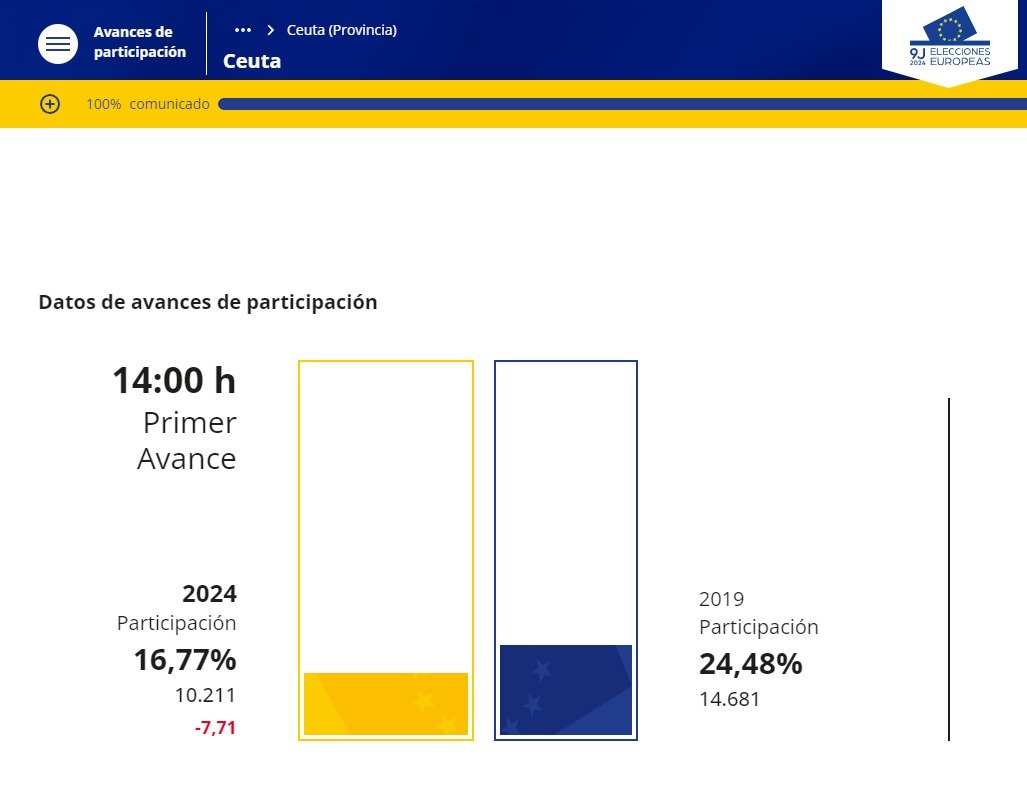
Task: Click the 10.211 voters count
Action: [x=205, y=695]
